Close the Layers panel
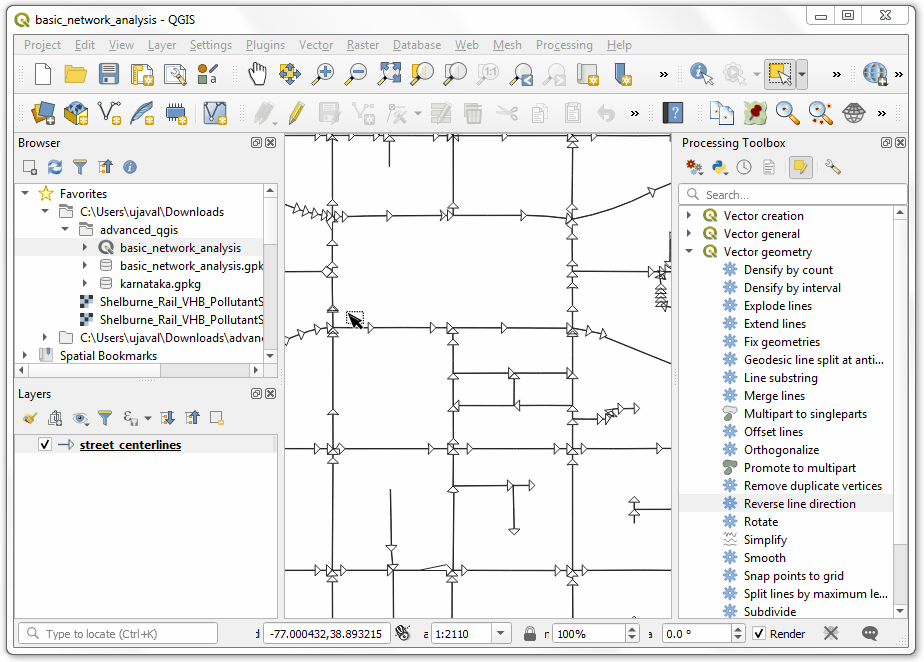924x662 pixels. 270,393
